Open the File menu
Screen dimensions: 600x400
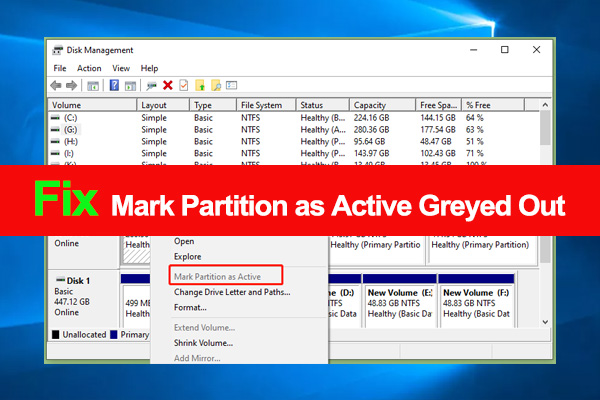(x=60, y=69)
